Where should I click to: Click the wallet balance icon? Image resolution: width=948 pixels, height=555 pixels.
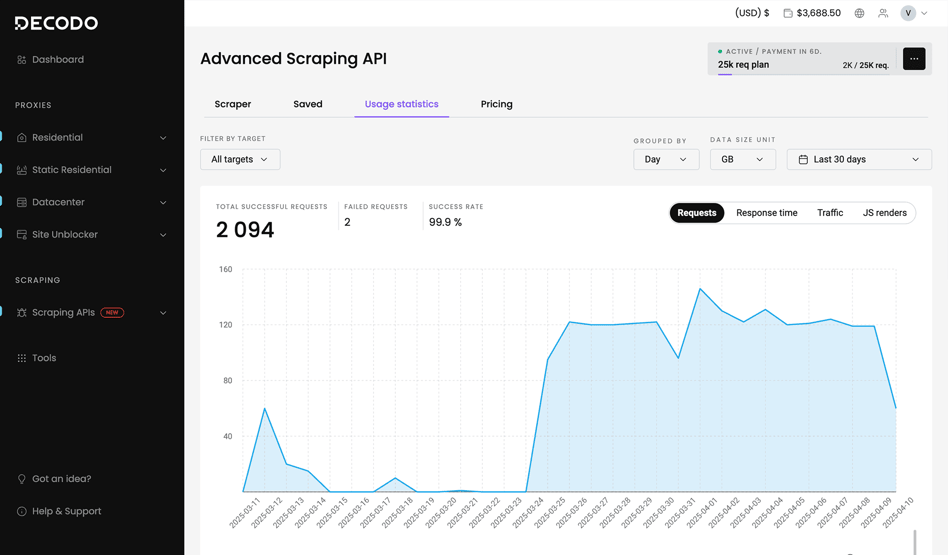coord(788,13)
